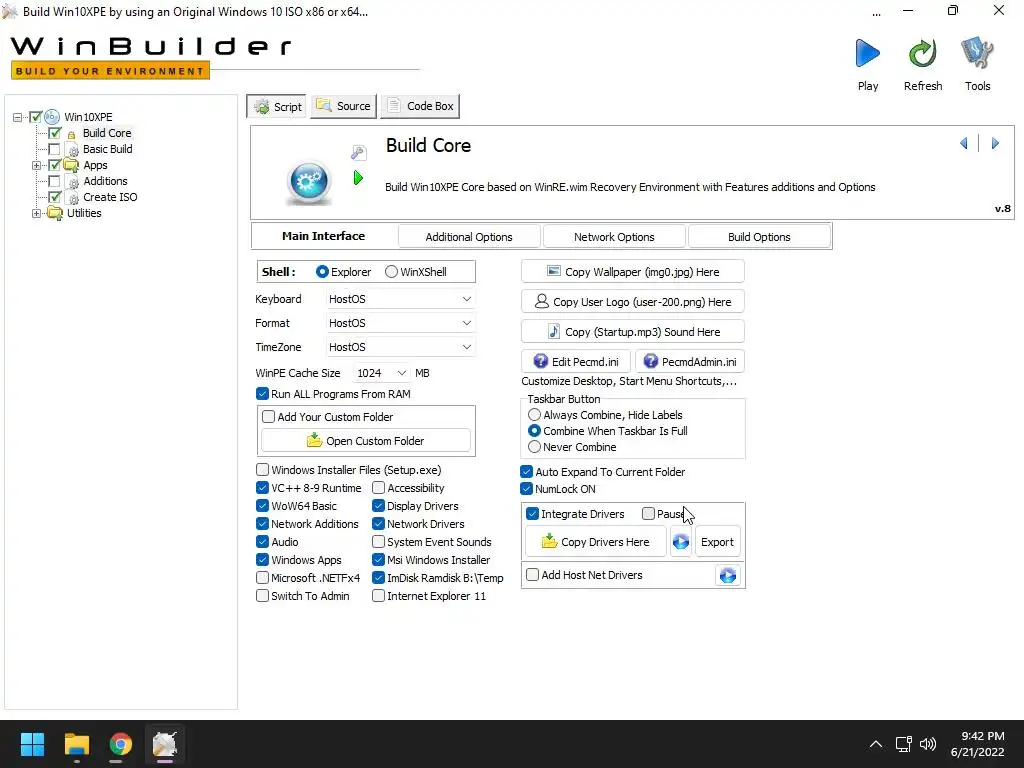This screenshot has width=1024, height=768.
Task: Click Create ISO script icon in tree
Action: 73,197
